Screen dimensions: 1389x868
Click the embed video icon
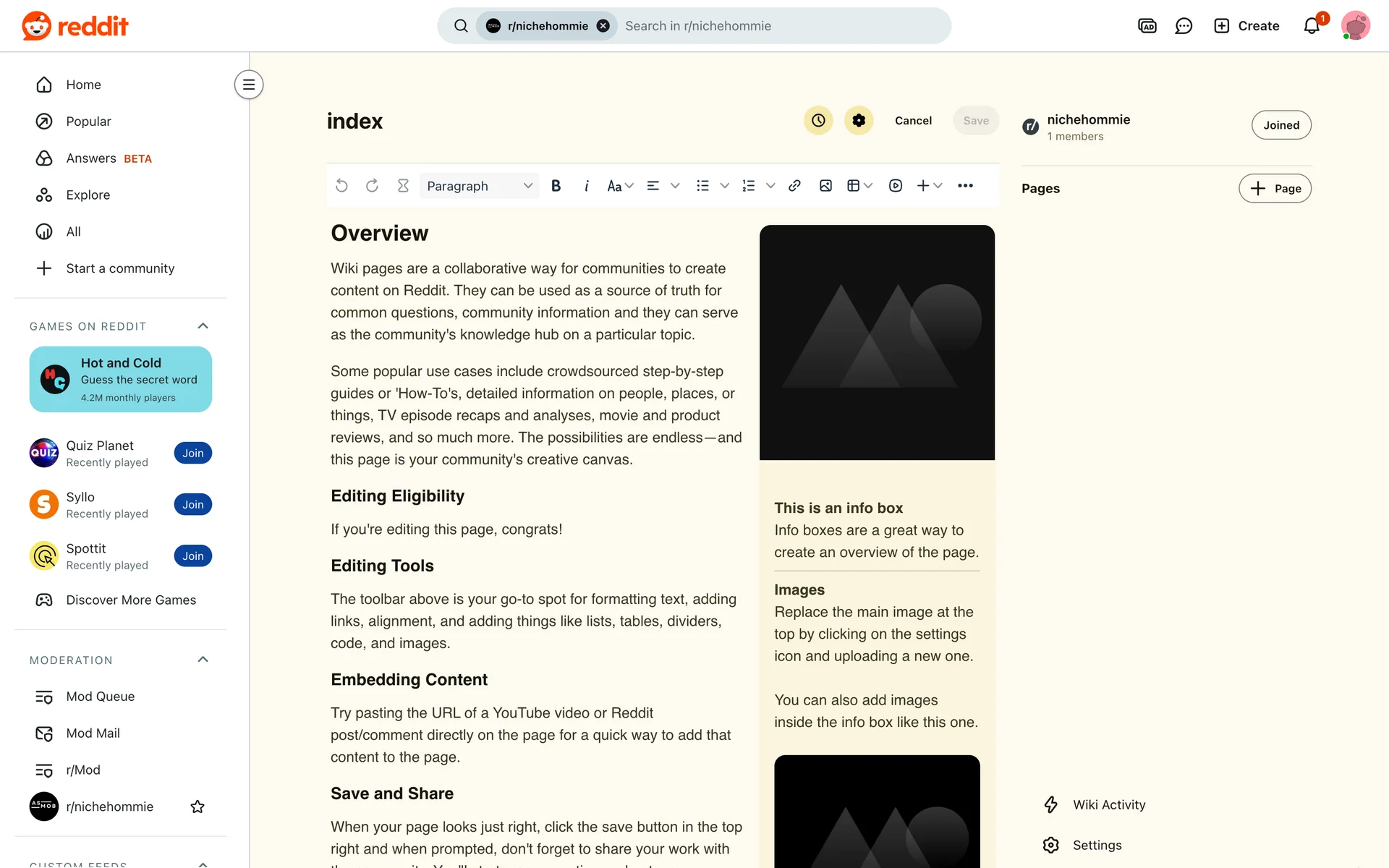896,186
